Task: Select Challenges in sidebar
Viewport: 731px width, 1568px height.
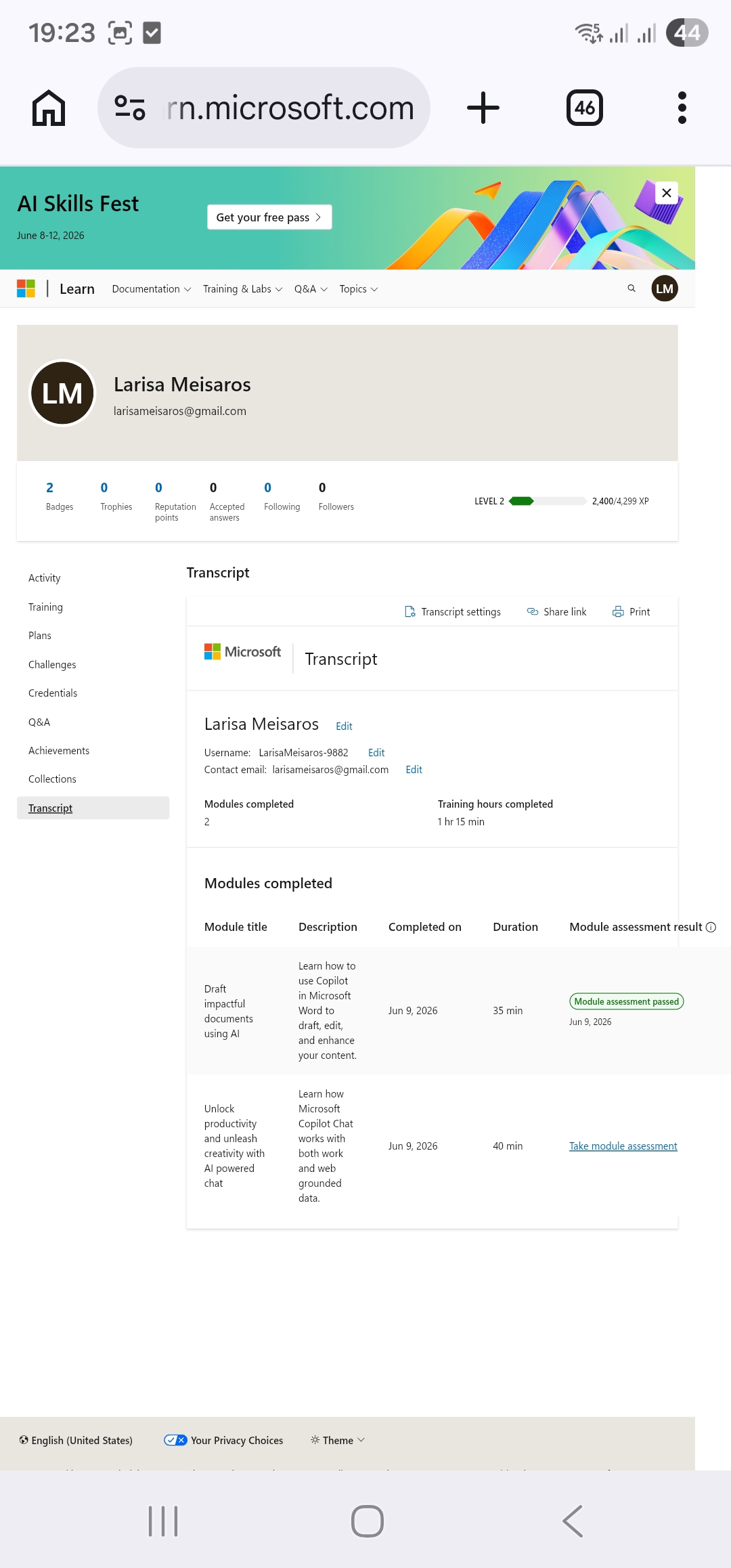Action: (x=52, y=665)
